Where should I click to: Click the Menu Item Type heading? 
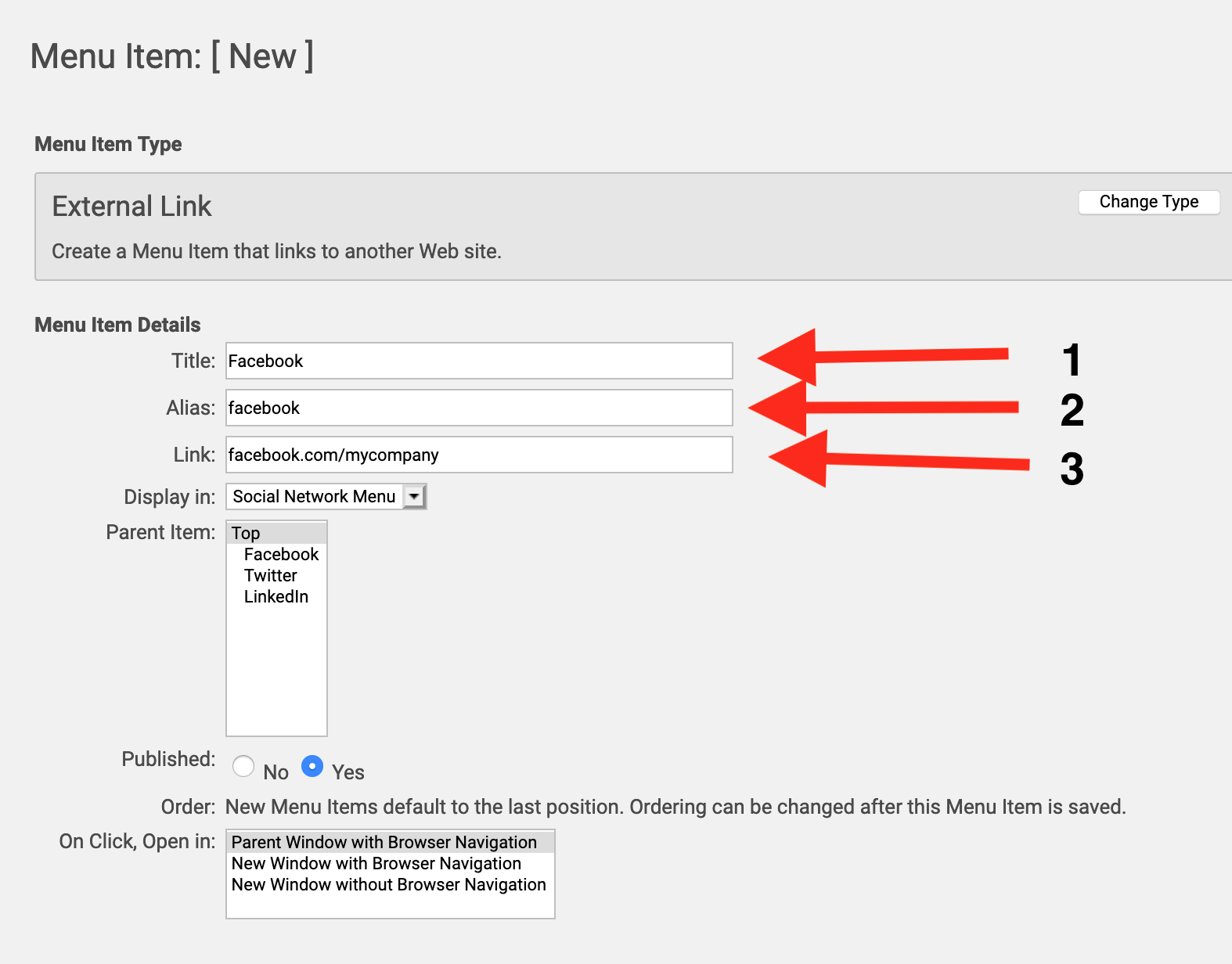pyautogui.click(x=108, y=144)
